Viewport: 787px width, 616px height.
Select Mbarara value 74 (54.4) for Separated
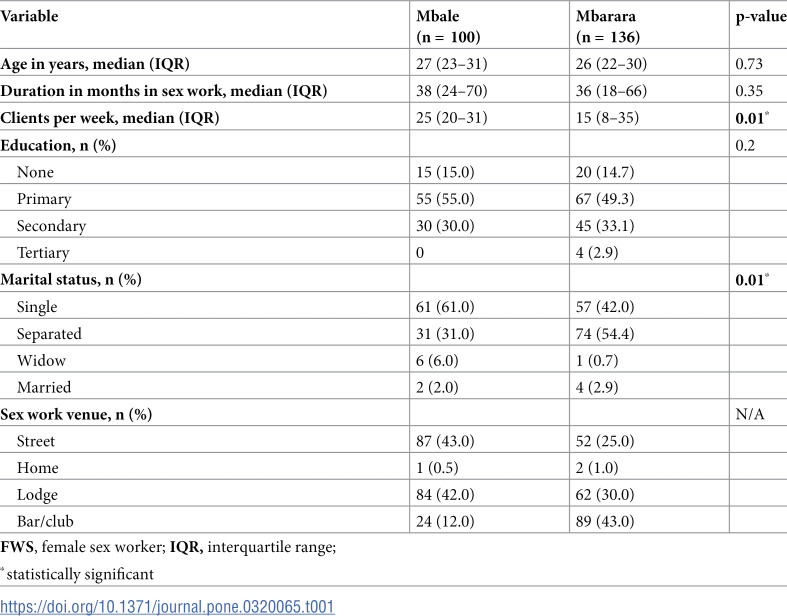[x=605, y=333]
